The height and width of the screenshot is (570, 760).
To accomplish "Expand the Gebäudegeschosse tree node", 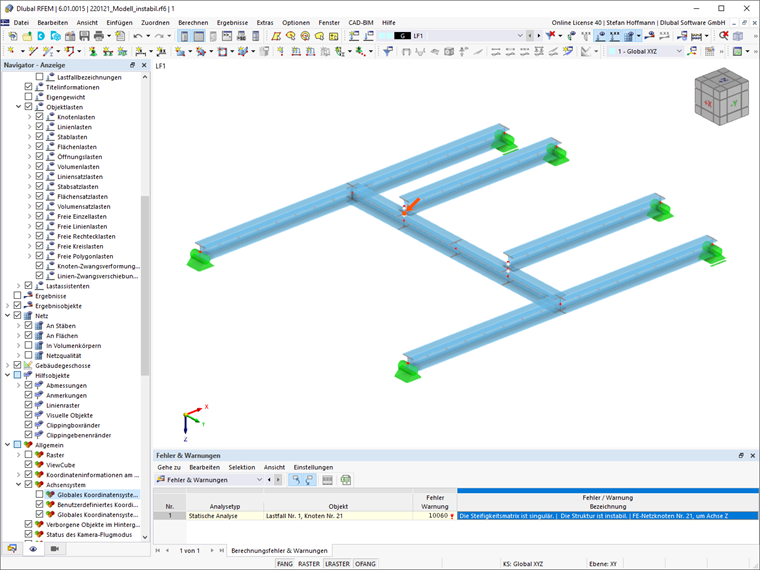I will coord(7,365).
